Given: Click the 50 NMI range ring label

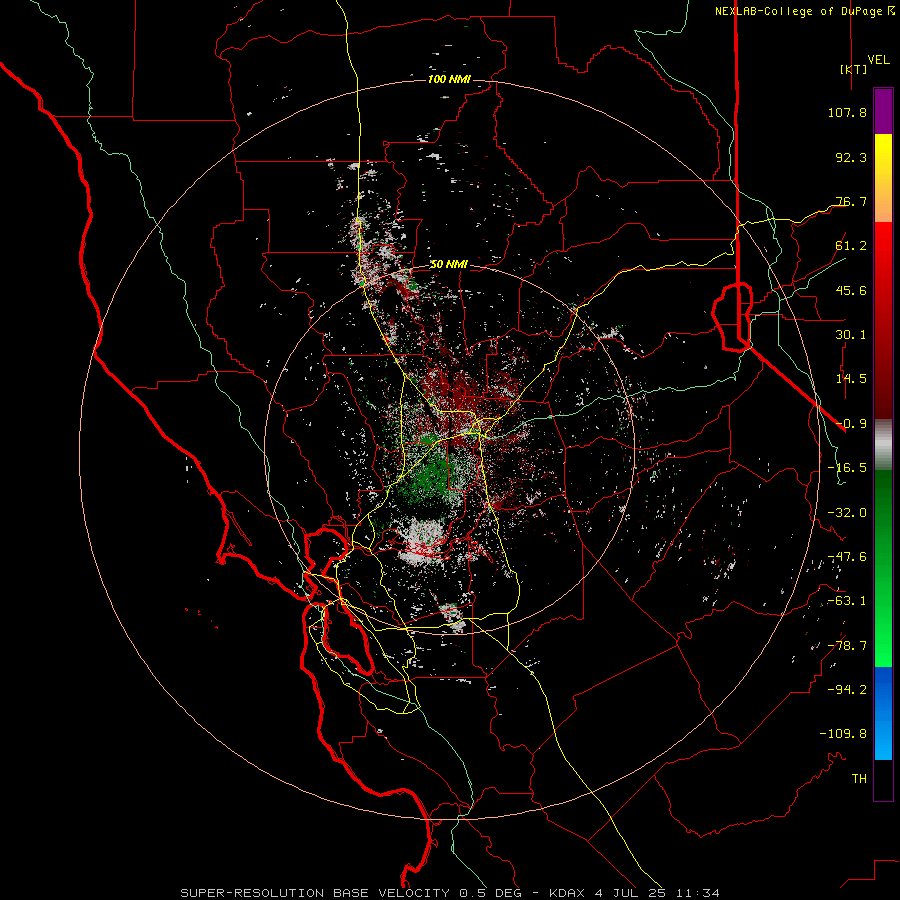Looking at the screenshot, I should pyautogui.click(x=449, y=265).
